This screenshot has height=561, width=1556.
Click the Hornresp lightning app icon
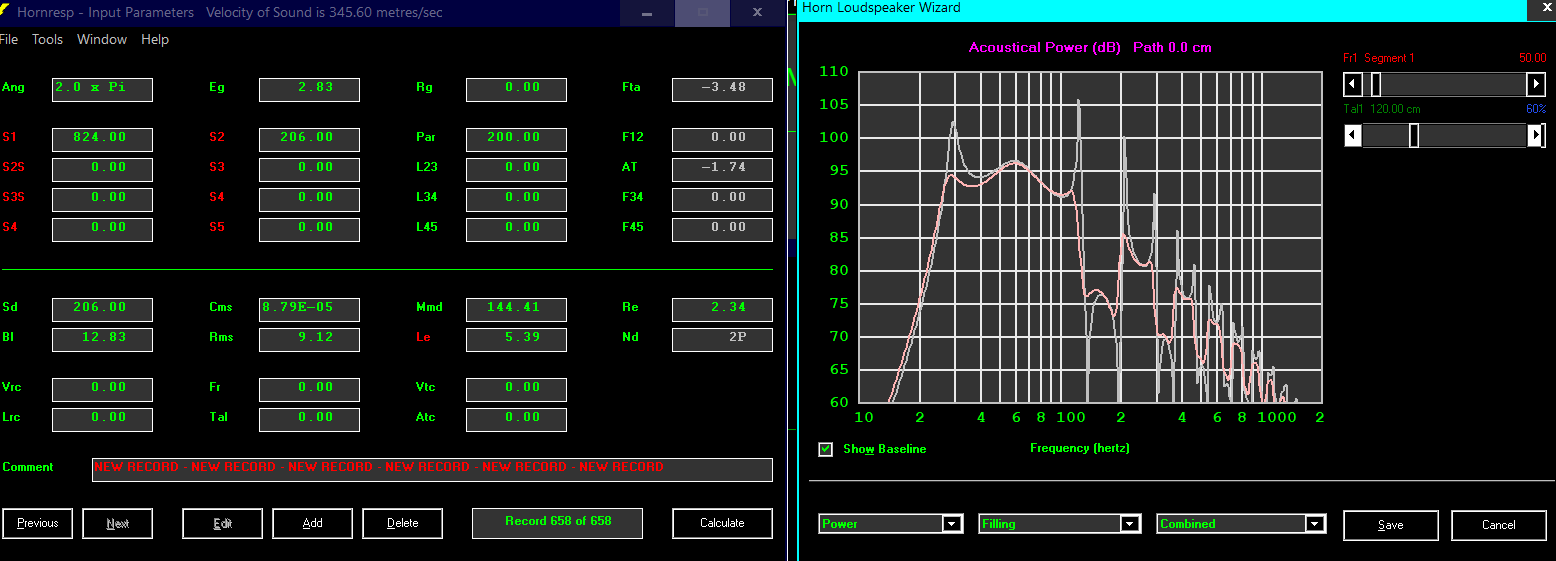tap(5, 12)
